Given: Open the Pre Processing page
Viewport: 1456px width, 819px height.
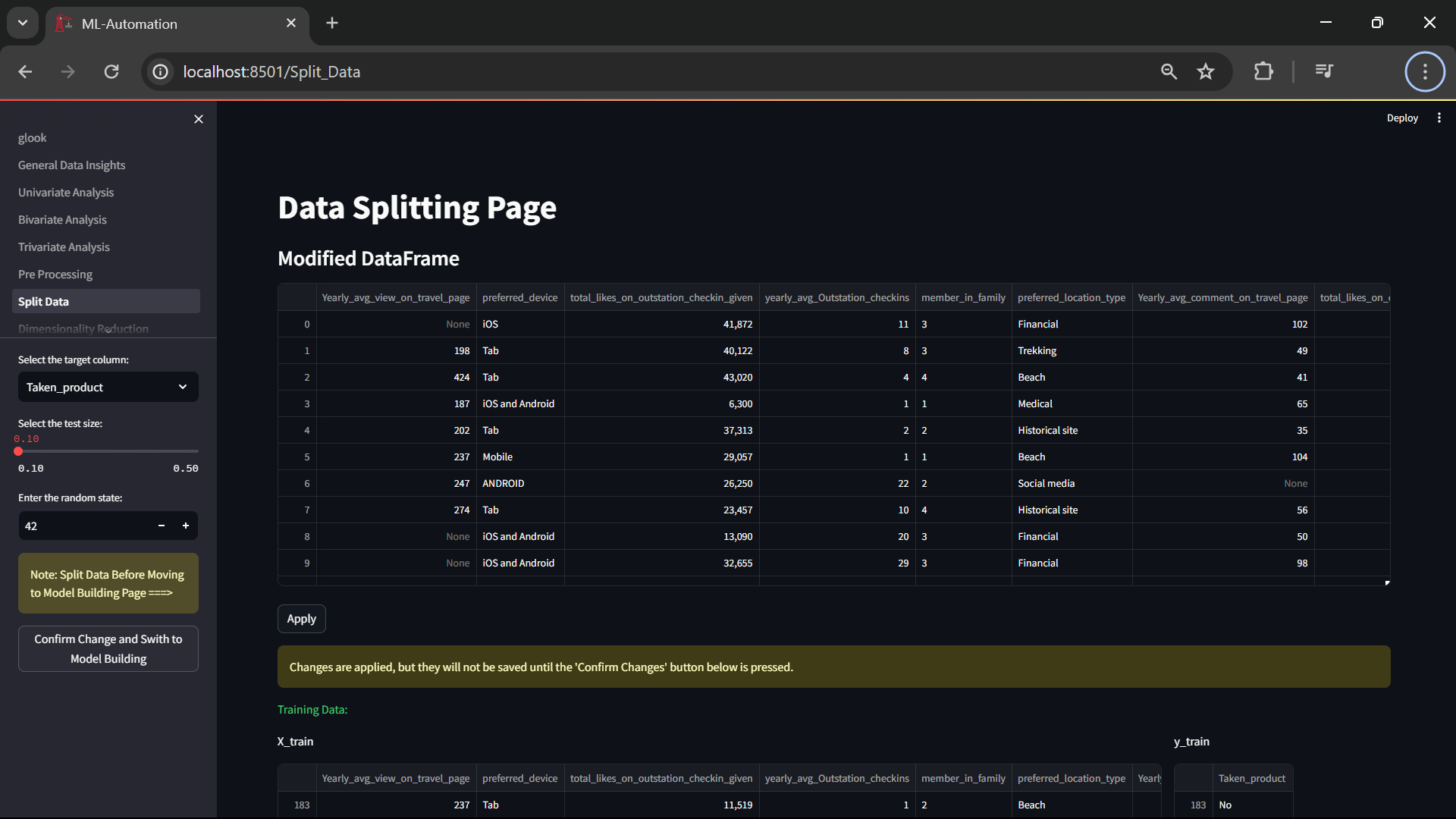Looking at the screenshot, I should [55, 275].
